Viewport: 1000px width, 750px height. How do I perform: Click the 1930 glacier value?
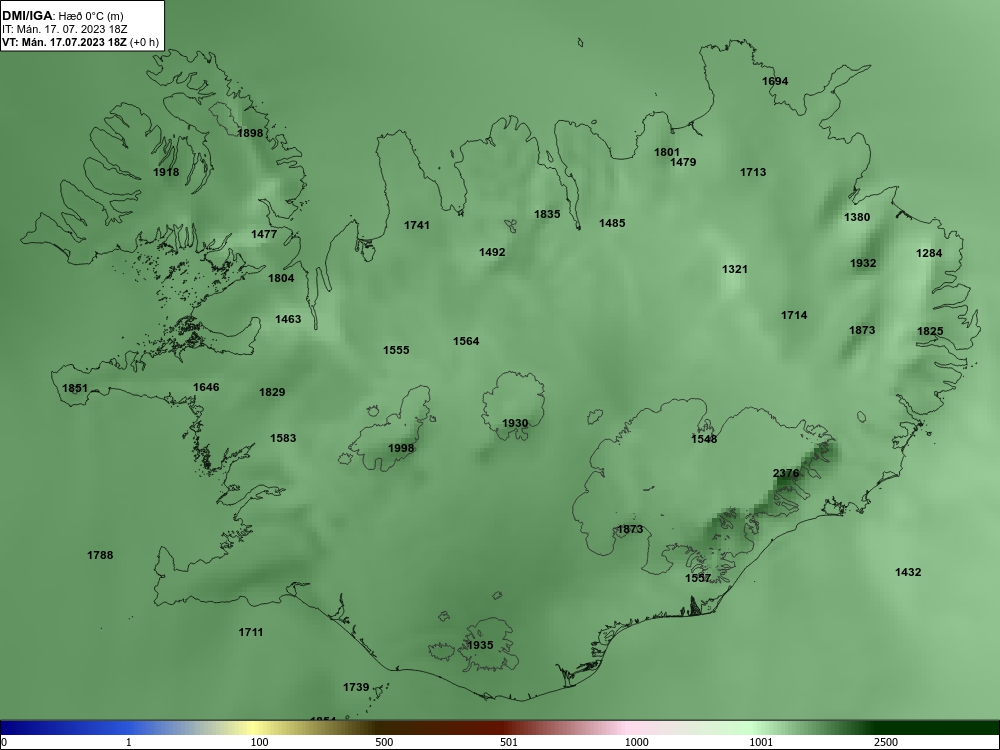(x=515, y=423)
